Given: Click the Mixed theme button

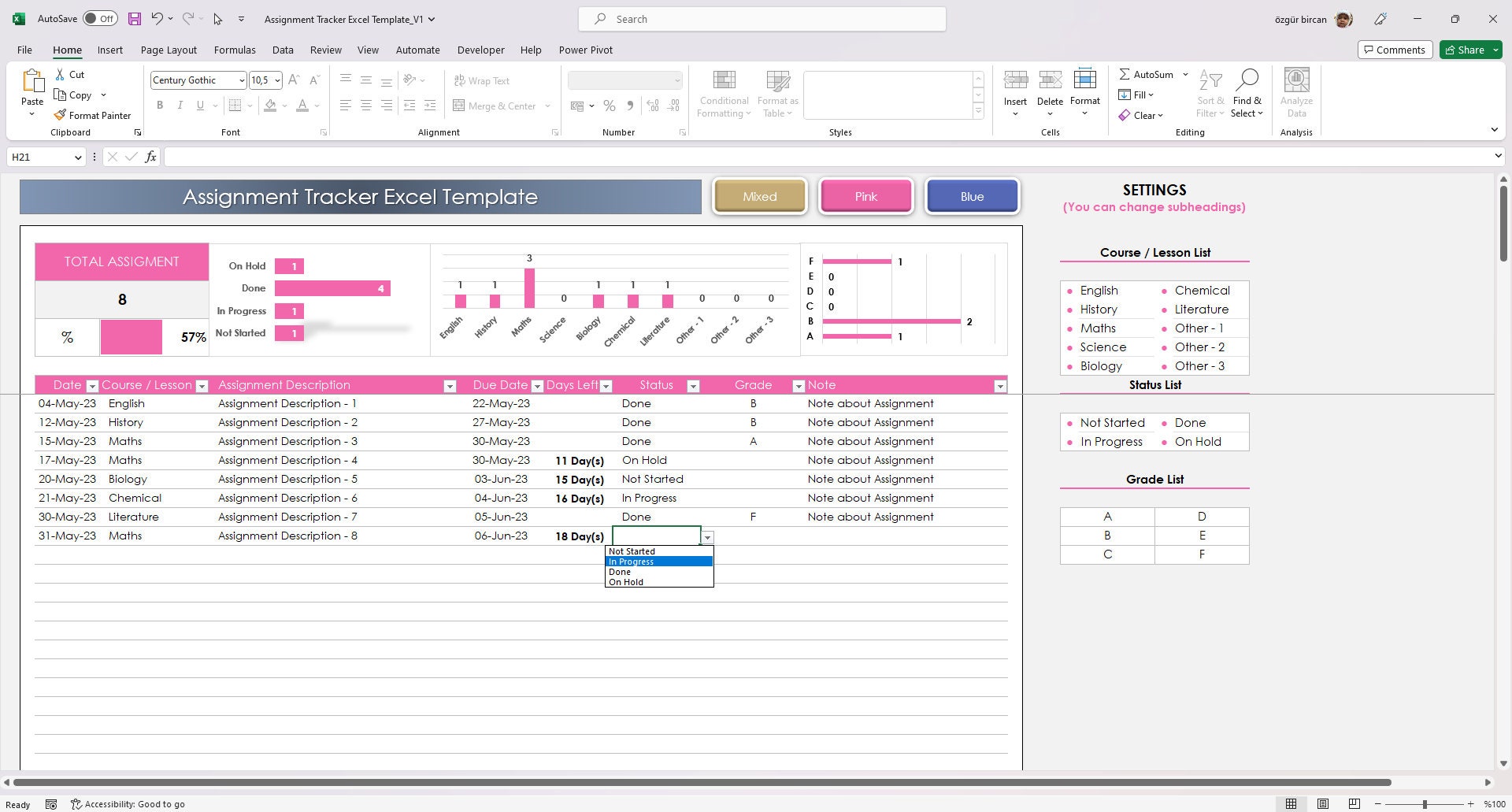Looking at the screenshot, I should (x=759, y=196).
